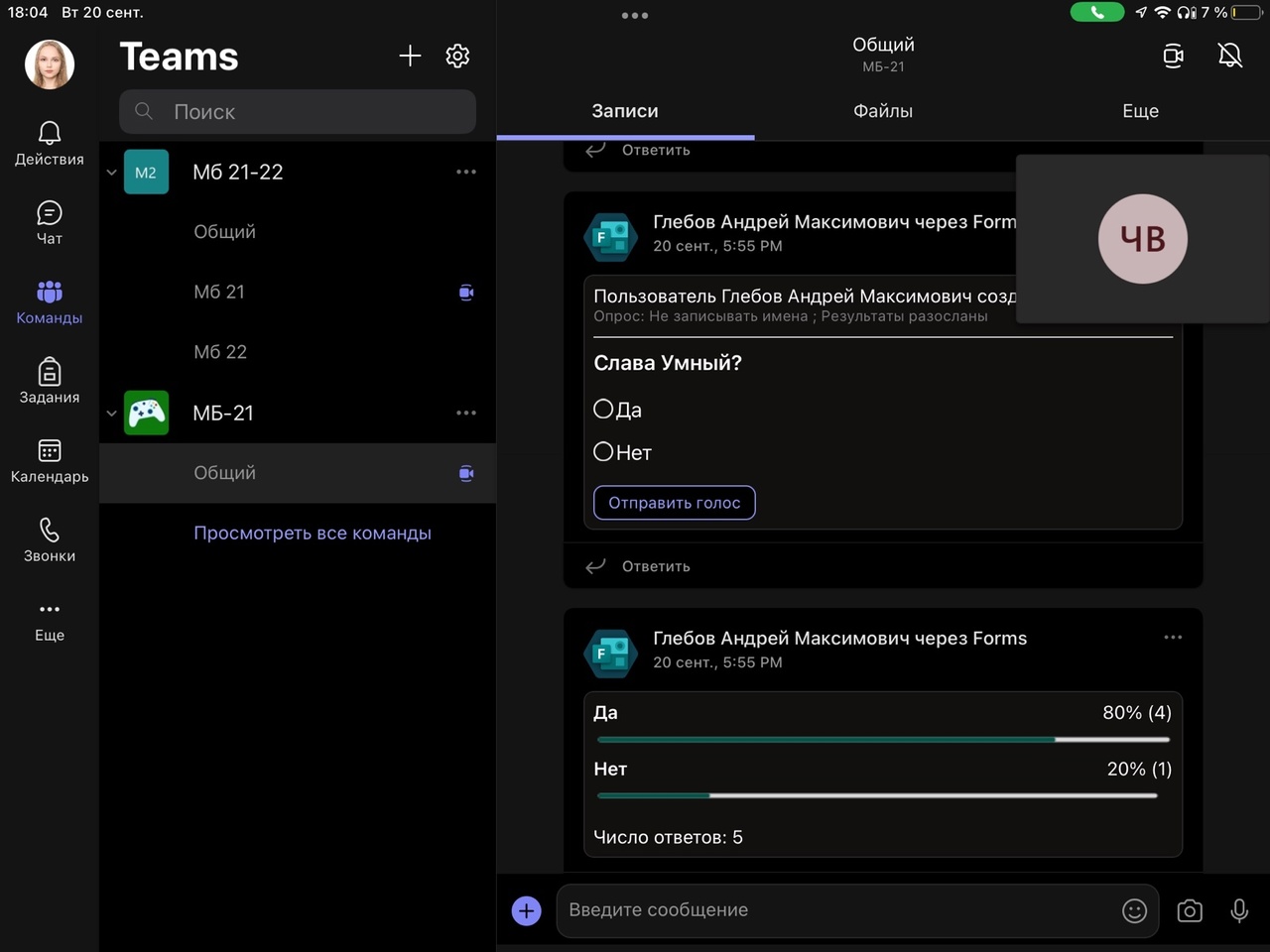Open the Календарь calendar
1270x952 pixels.
(50, 461)
